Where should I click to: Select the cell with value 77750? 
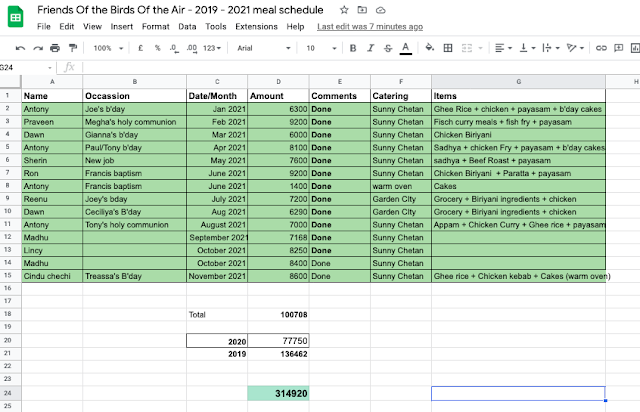(278, 341)
